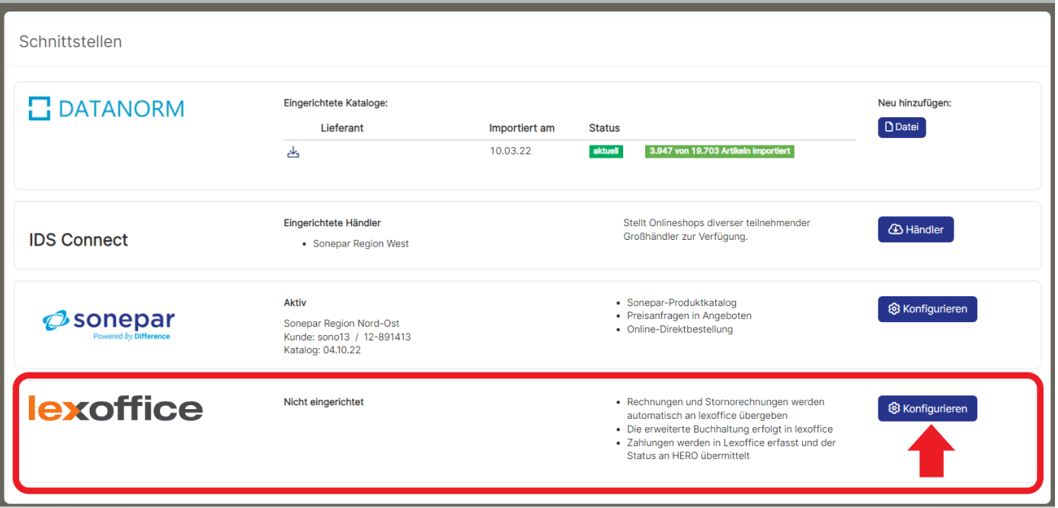The height and width of the screenshot is (508, 1058).
Task: Click lexoffice 'Nicht eingerichtet' status text
Action: [x=324, y=401]
